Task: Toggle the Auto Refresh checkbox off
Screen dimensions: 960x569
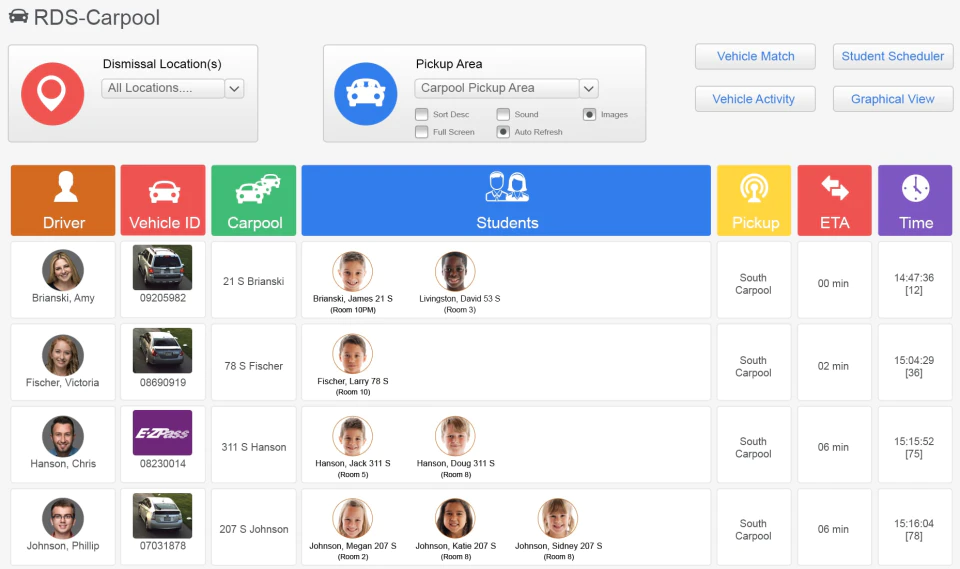Action: [503, 132]
